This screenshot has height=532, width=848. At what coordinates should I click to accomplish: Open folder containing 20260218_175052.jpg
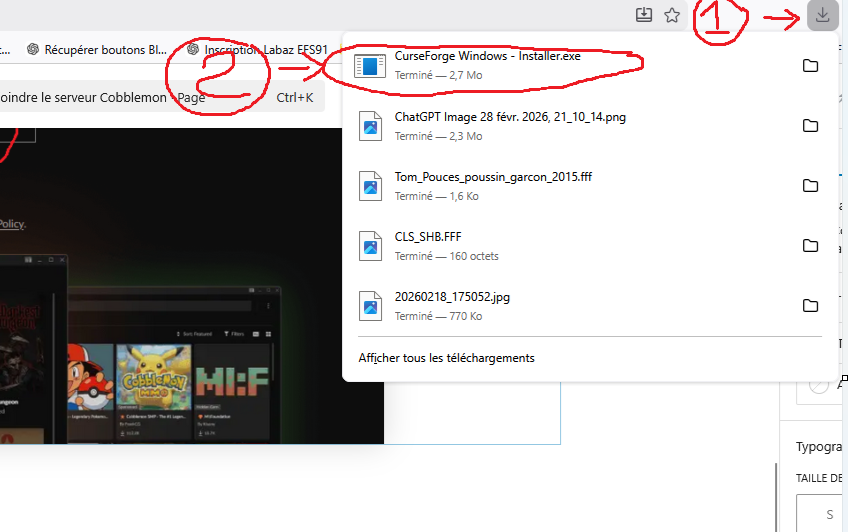click(x=810, y=306)
